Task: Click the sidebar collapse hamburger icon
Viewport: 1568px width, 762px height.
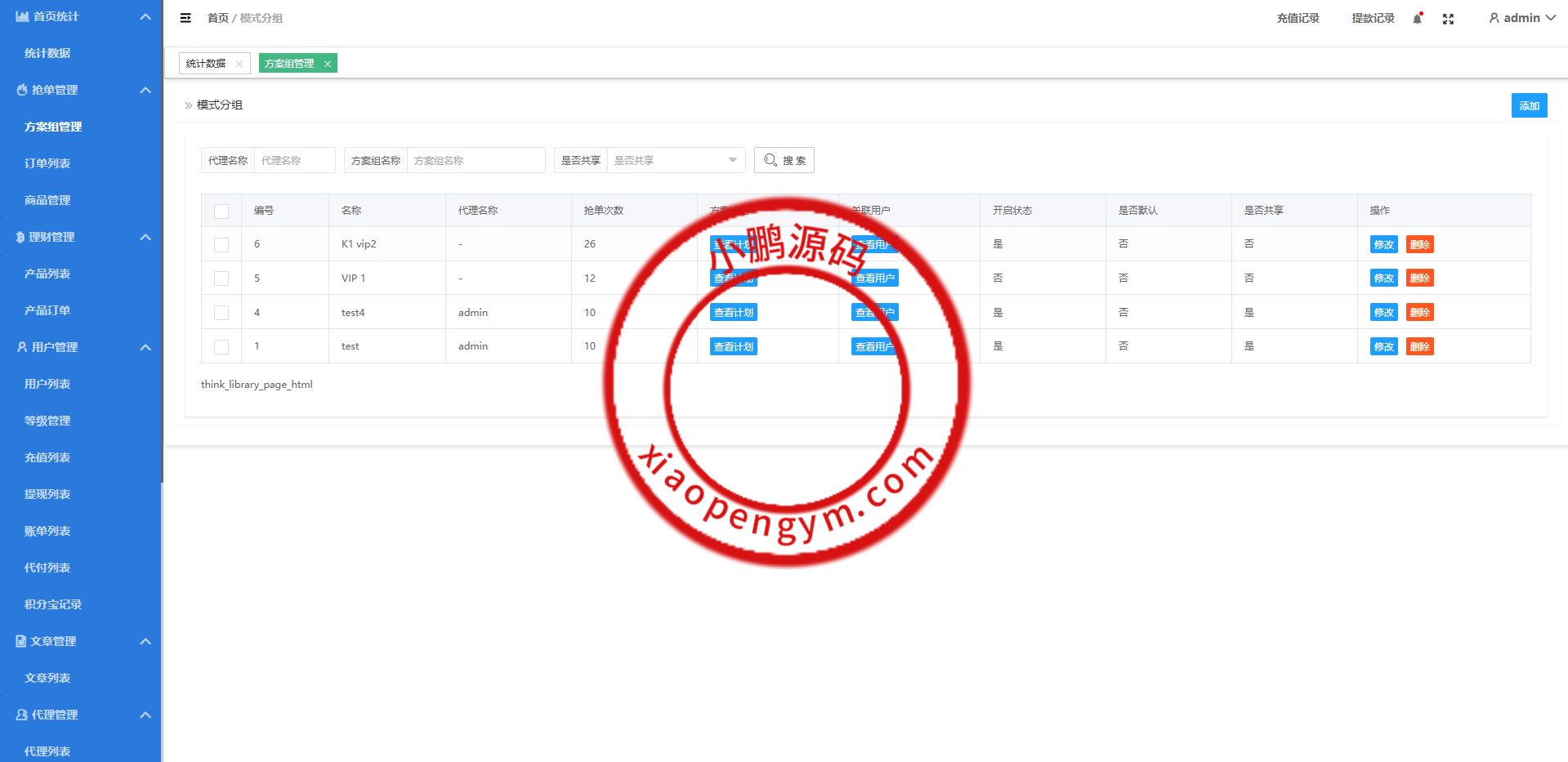Action: point(185,18)
